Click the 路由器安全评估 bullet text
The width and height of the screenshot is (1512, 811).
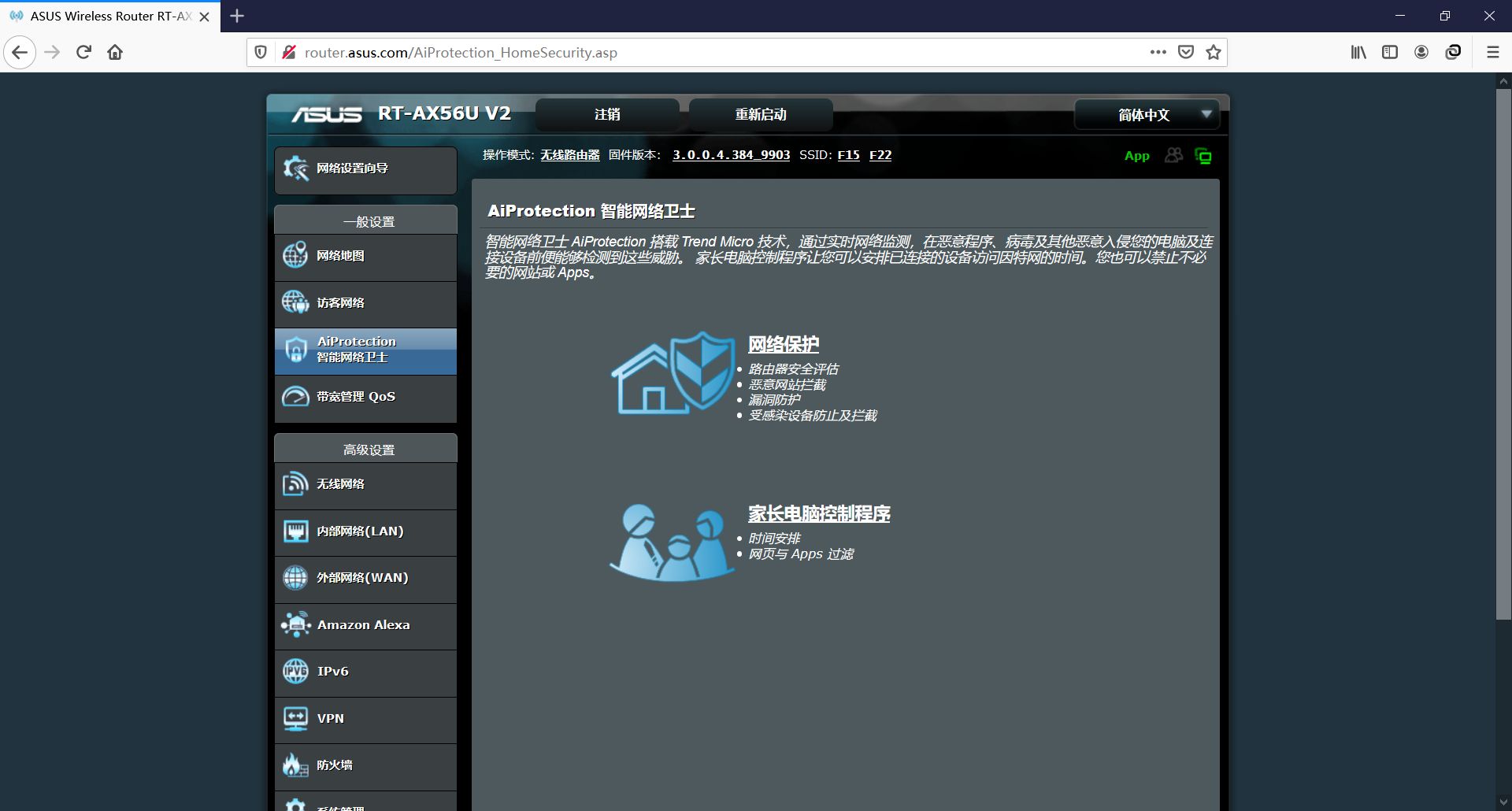tap(793, 368)
